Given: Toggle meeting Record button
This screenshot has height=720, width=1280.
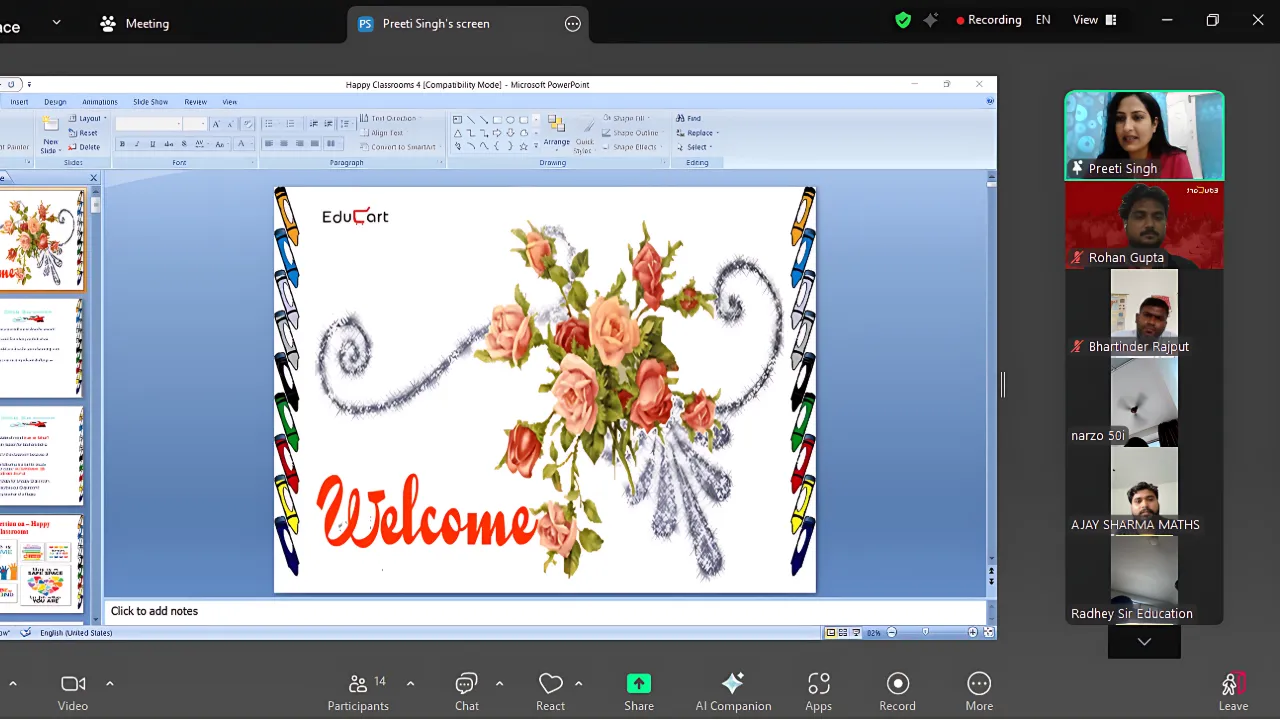Looking at the screenshot, I should point(897,692).
